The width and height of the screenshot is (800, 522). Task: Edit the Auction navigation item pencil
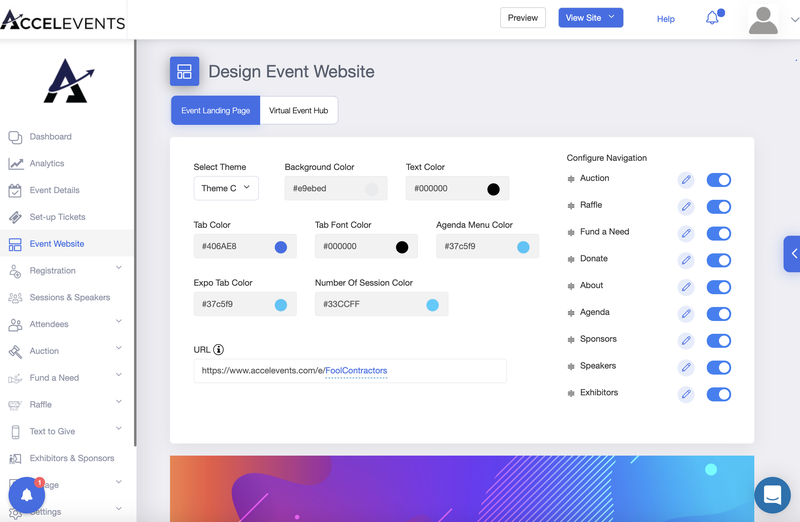(686, 180)
